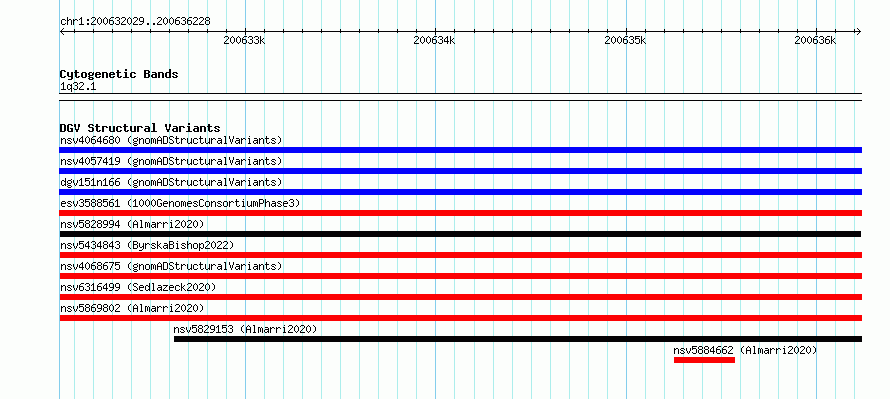890x399 pixels.
Task: Open the nsv5828994 Almarri2020 label
Action: point(132,224)
